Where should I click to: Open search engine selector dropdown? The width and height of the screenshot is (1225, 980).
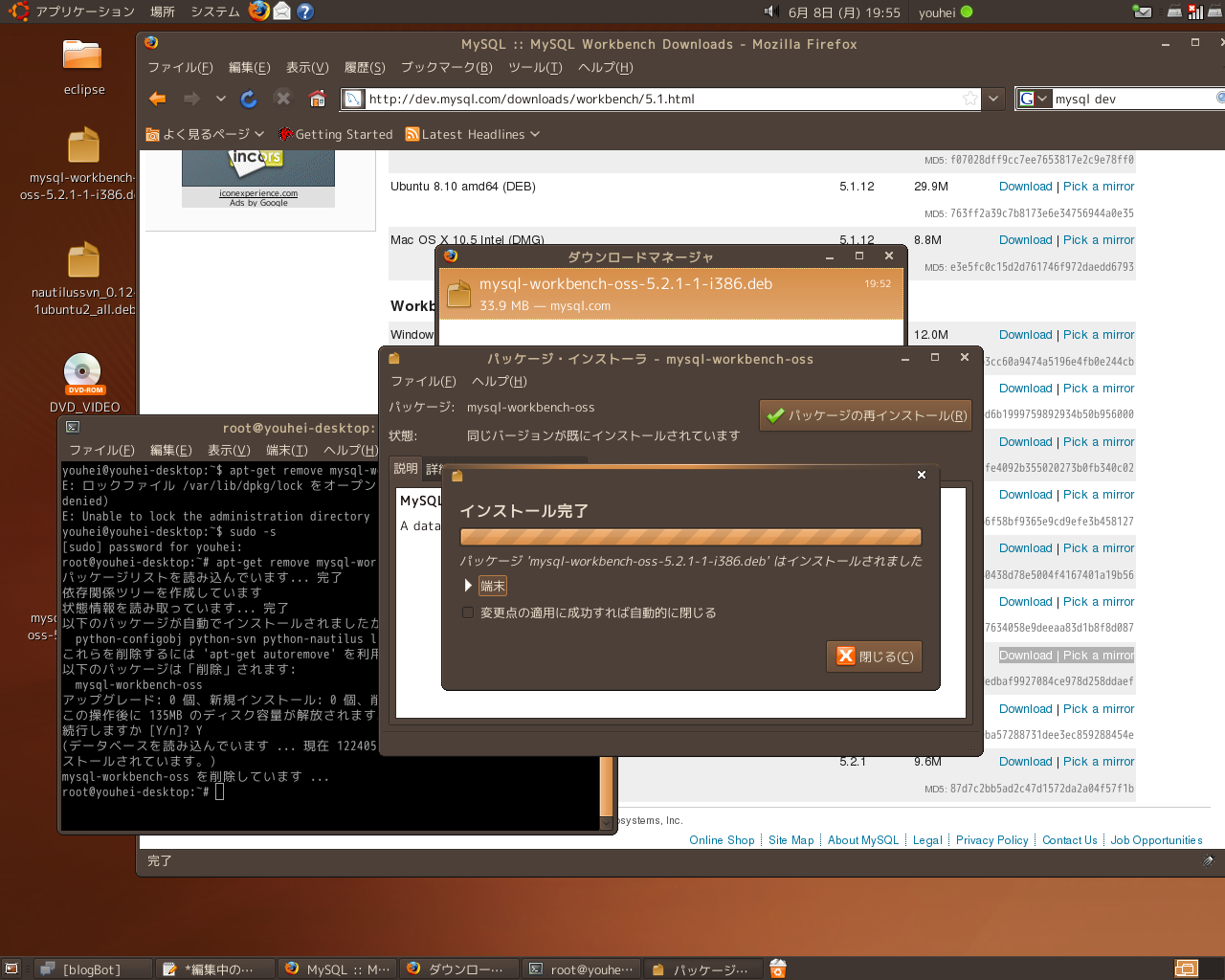coord(1035,99)
